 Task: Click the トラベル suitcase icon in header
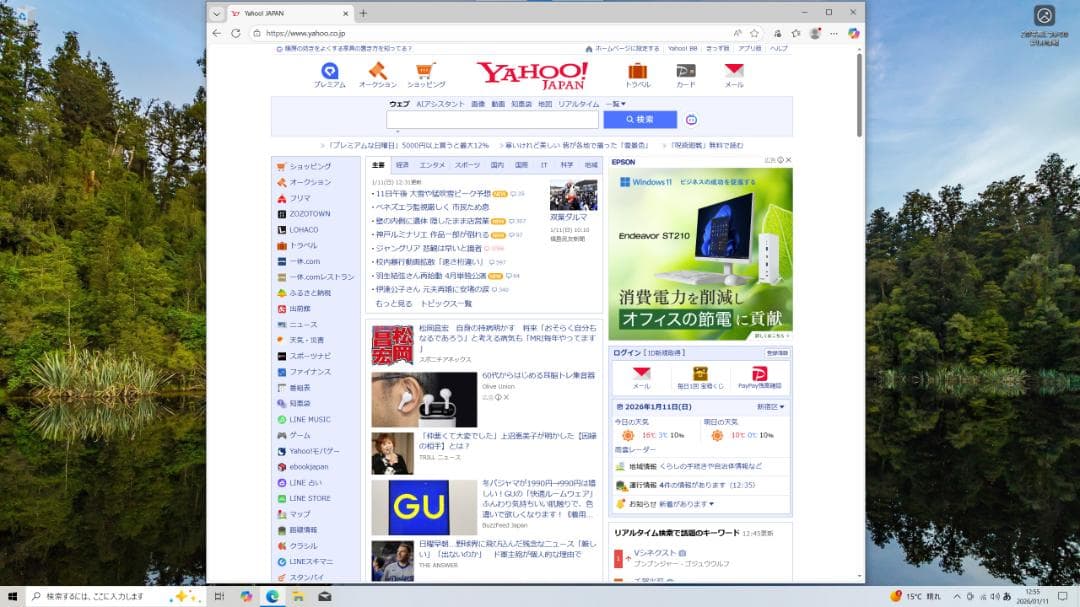(x=637, y=71)
